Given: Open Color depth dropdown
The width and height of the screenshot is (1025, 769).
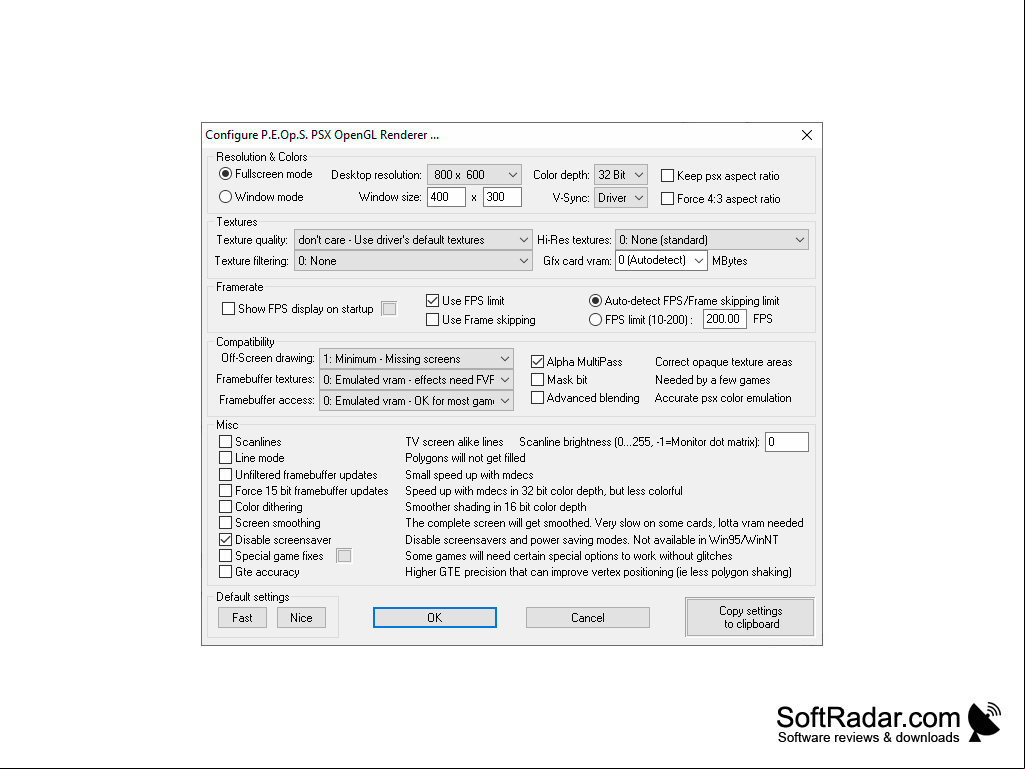Looking at the screenshot, I should [620, 175].
